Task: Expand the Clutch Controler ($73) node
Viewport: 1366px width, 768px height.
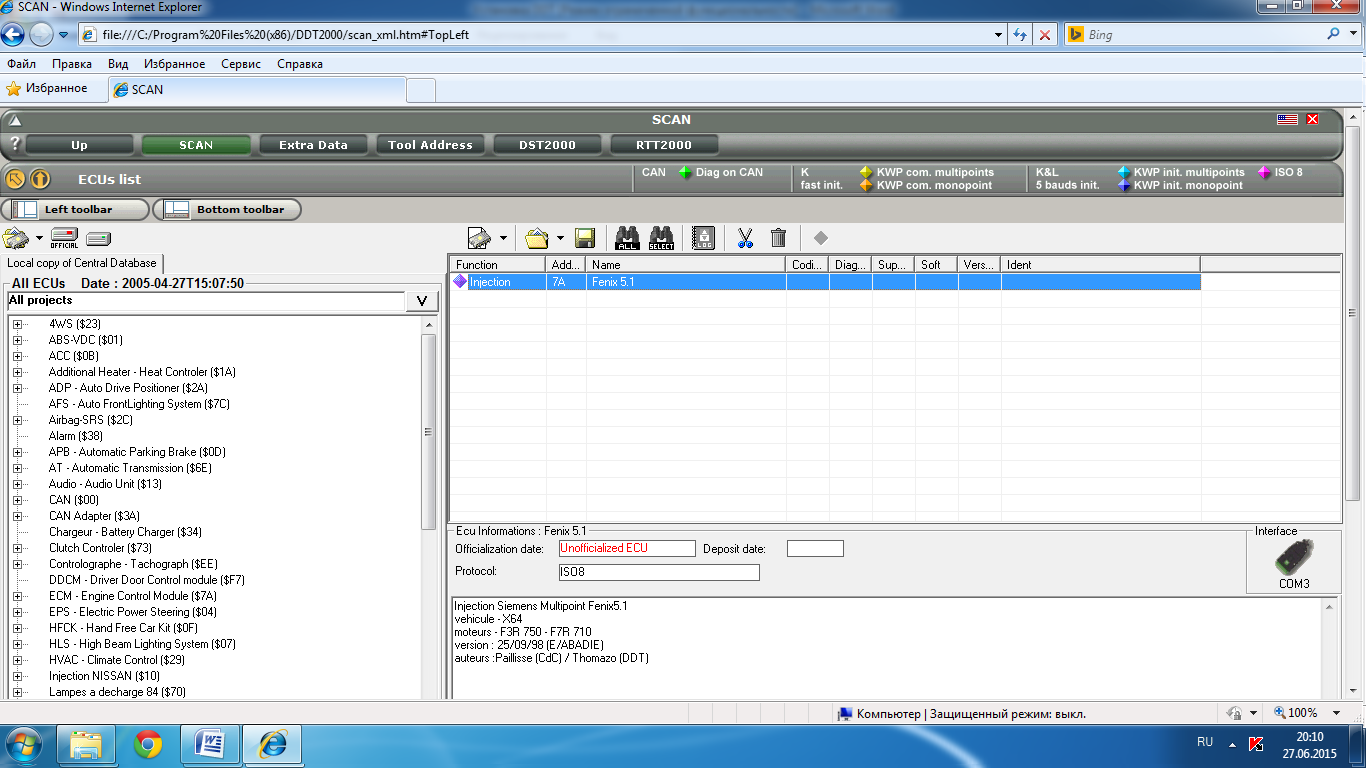Action: (x=17, y=548)
